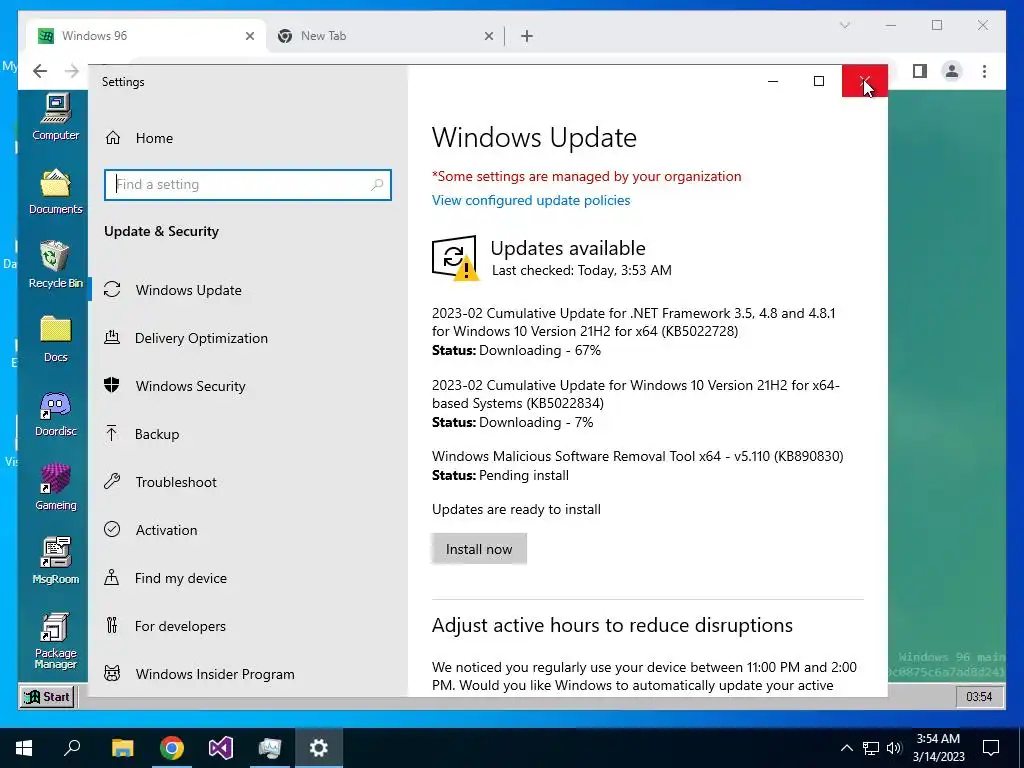Switch to the Windows 96 browser tab

tap(146, 36)
